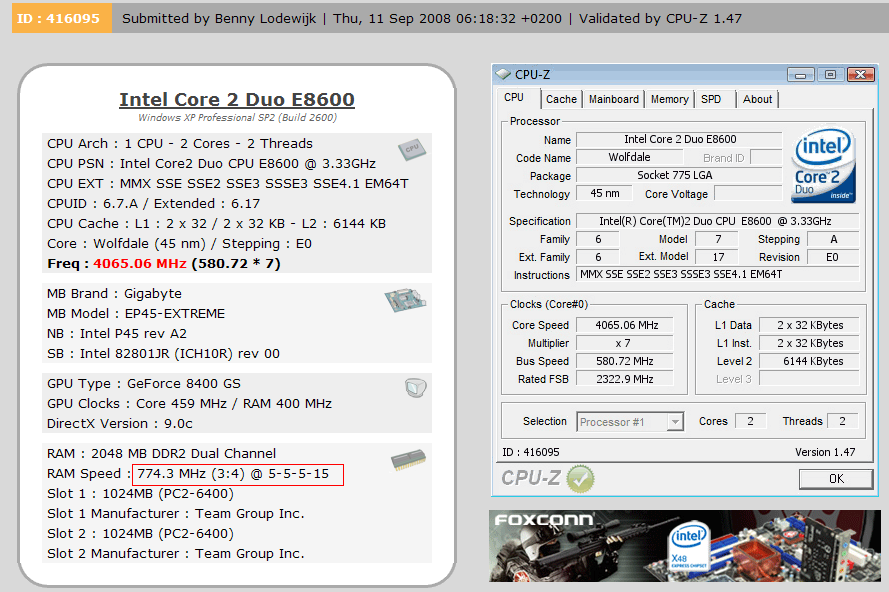This screenshot has width=889, height=592.
Task: Click the Intel Core 2 Duo logo
Action: point(823,166)
